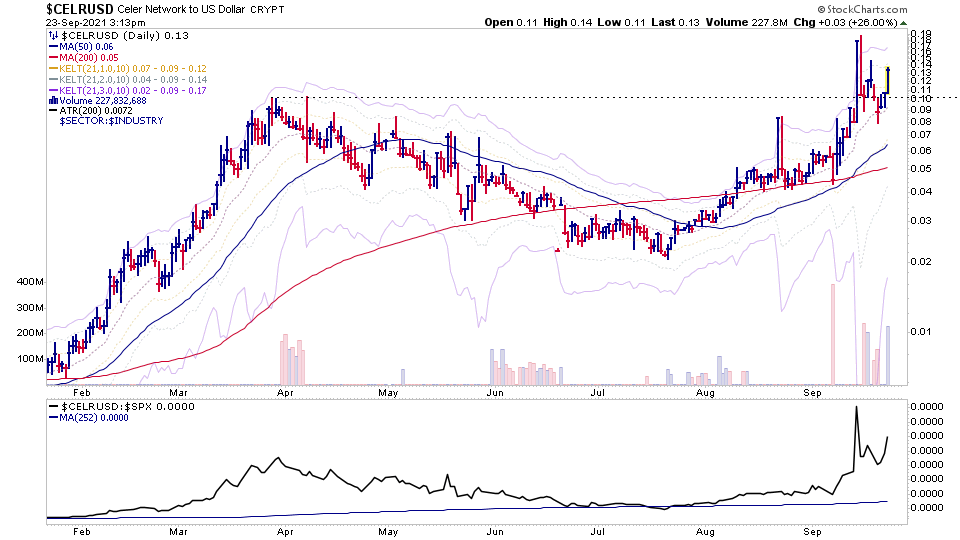960x540 pixels.
Task: Click the 0.05 price axis label
Action: click(921, 168)
